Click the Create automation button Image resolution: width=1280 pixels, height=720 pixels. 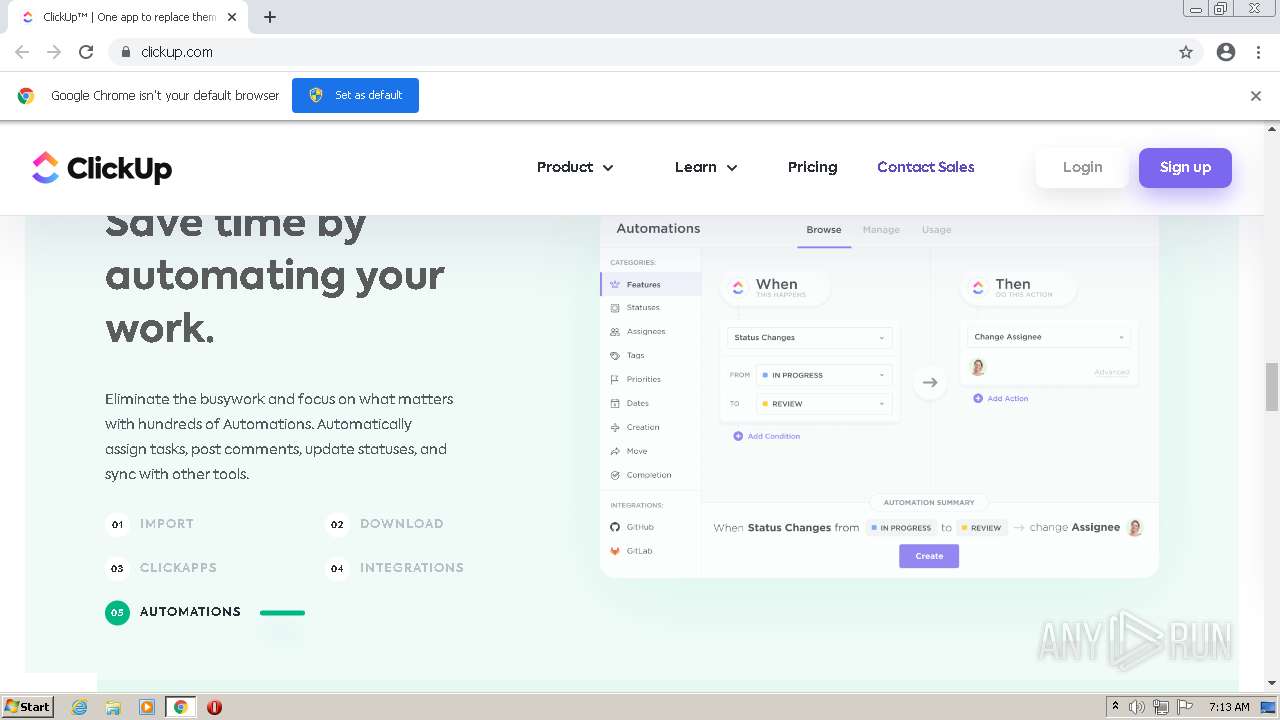(x=929, y=556)
